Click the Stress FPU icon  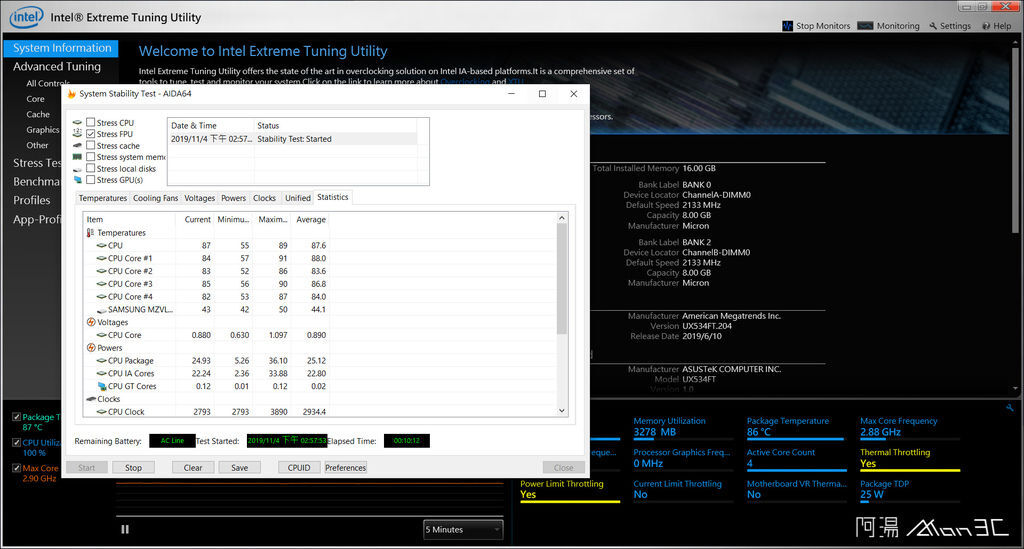(x=78, y=134)
